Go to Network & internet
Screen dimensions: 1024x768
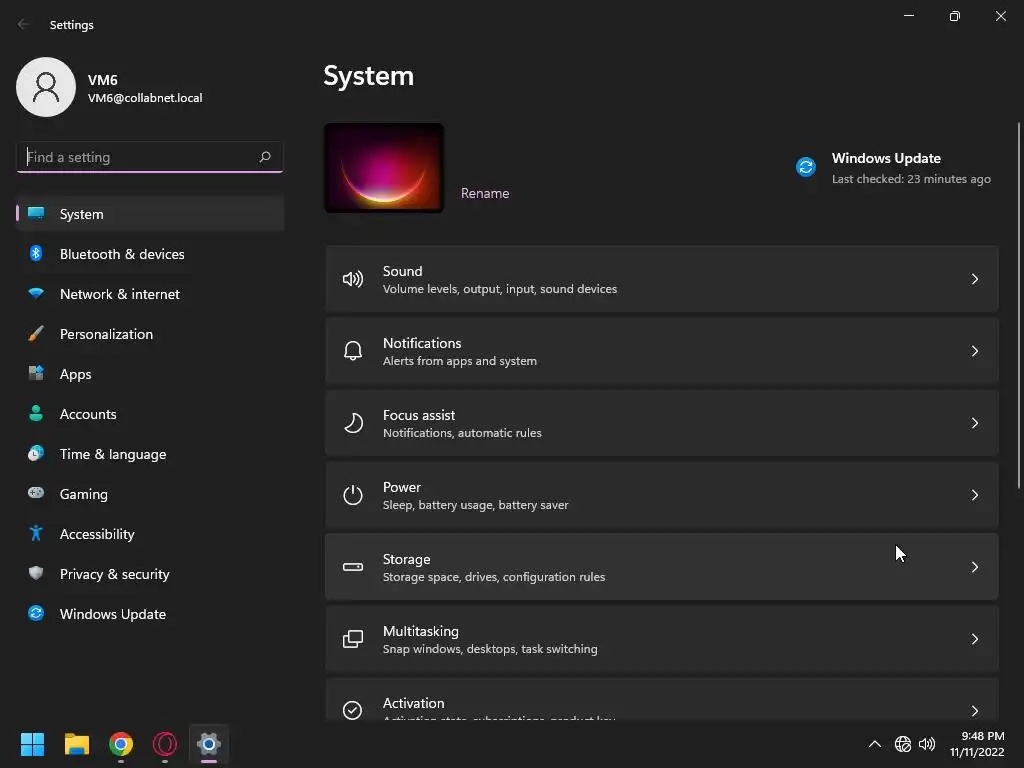[150, 294]
